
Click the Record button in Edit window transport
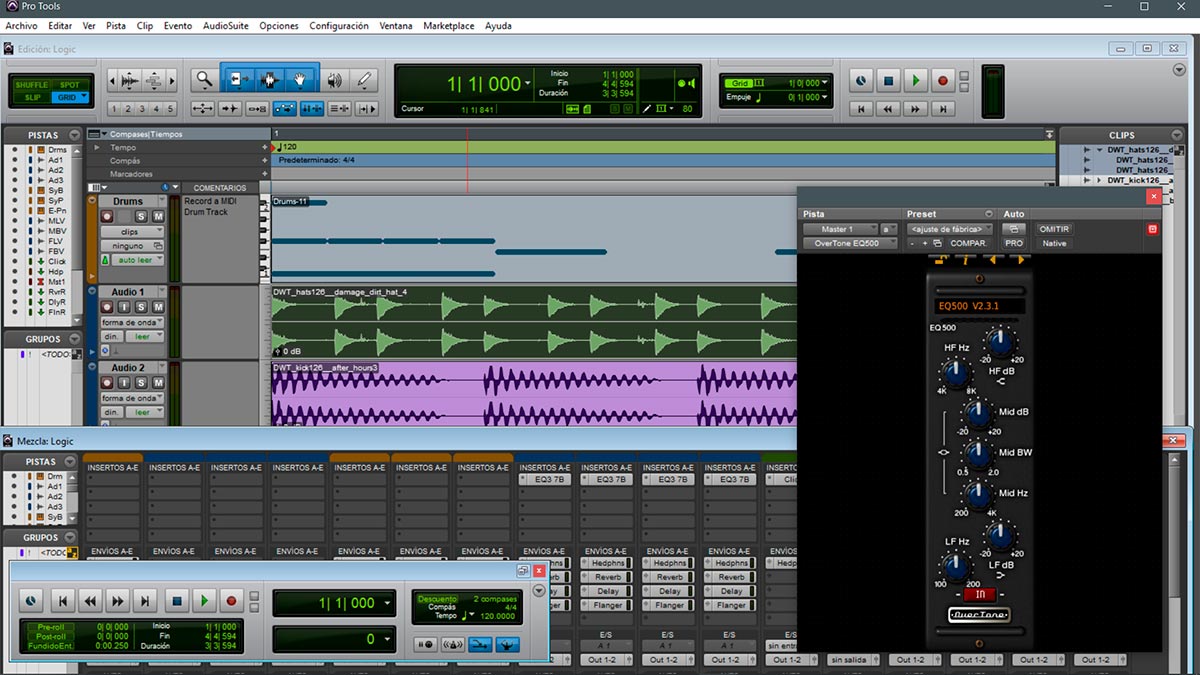tap(943, 80)
